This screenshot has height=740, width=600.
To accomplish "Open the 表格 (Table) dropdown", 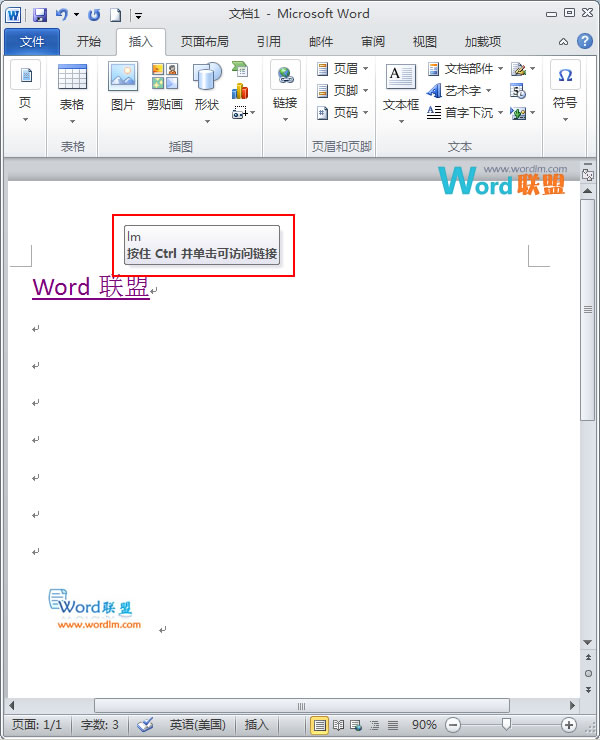I will (72, 90).
